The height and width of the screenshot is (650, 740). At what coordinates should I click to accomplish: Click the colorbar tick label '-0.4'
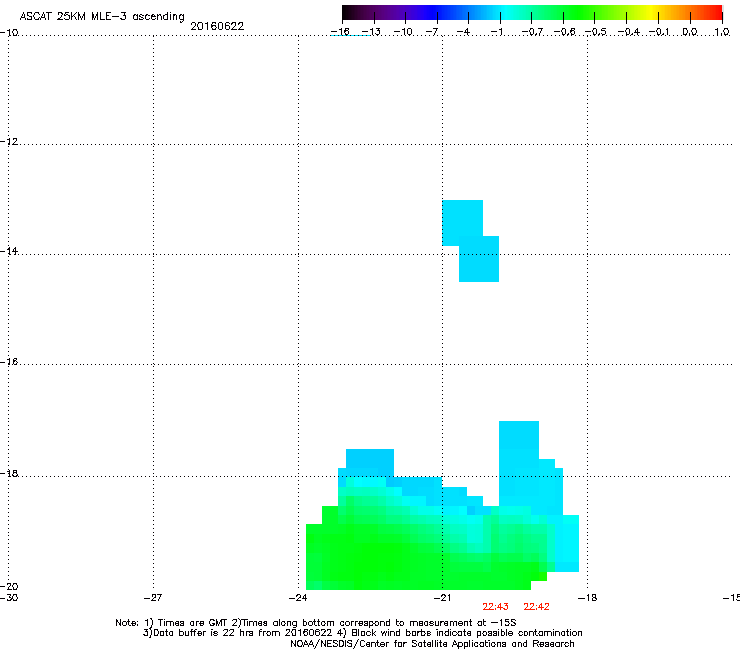(629, 32)
